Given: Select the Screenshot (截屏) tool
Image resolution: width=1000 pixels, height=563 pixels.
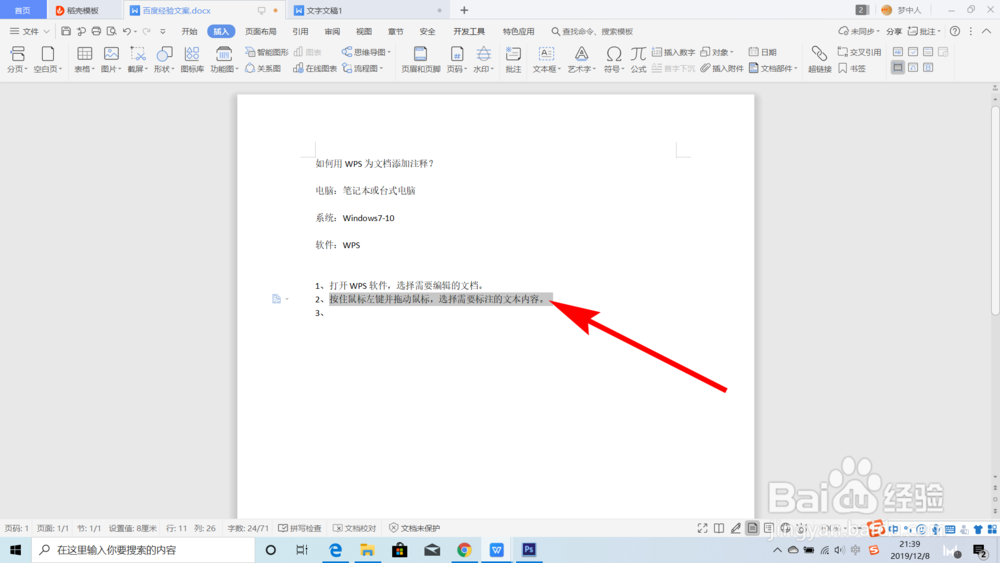Looking at the screenshot, I should (138, 59).
